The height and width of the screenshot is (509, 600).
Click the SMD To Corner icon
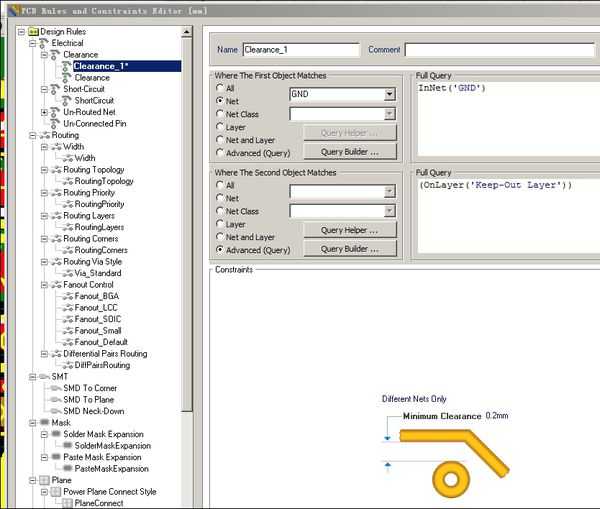[56, 388]
